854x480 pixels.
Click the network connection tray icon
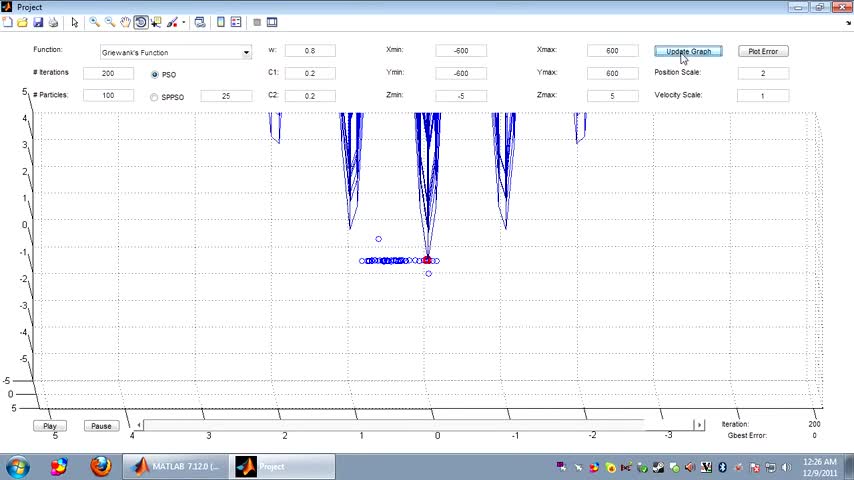[x=771, y=467]
